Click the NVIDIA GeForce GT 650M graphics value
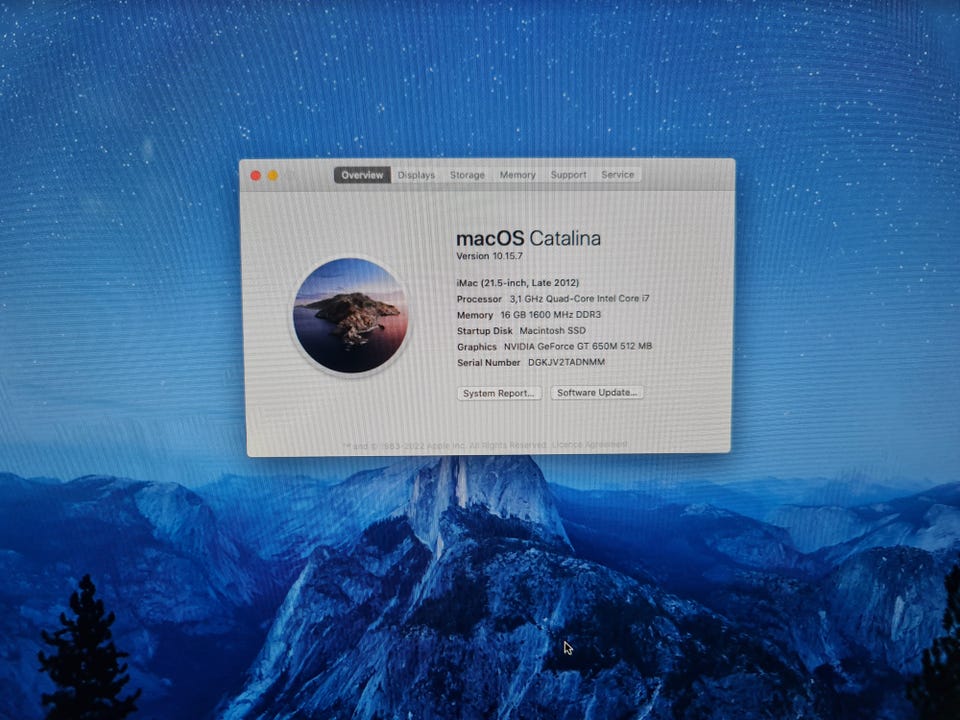The height and width of the screenshot is (720, 960). (x=578, y=347)
